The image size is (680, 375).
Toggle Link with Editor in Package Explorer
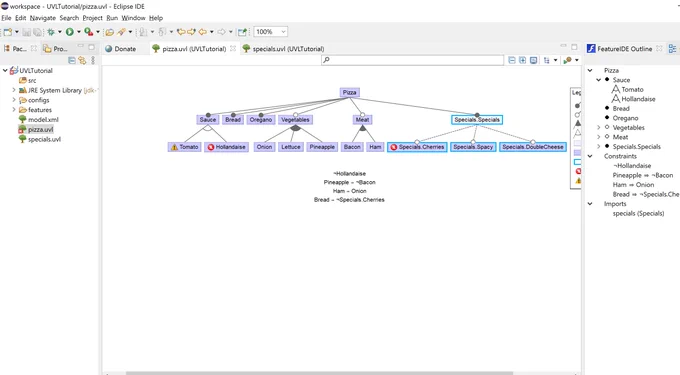click(x=82, y=60)
